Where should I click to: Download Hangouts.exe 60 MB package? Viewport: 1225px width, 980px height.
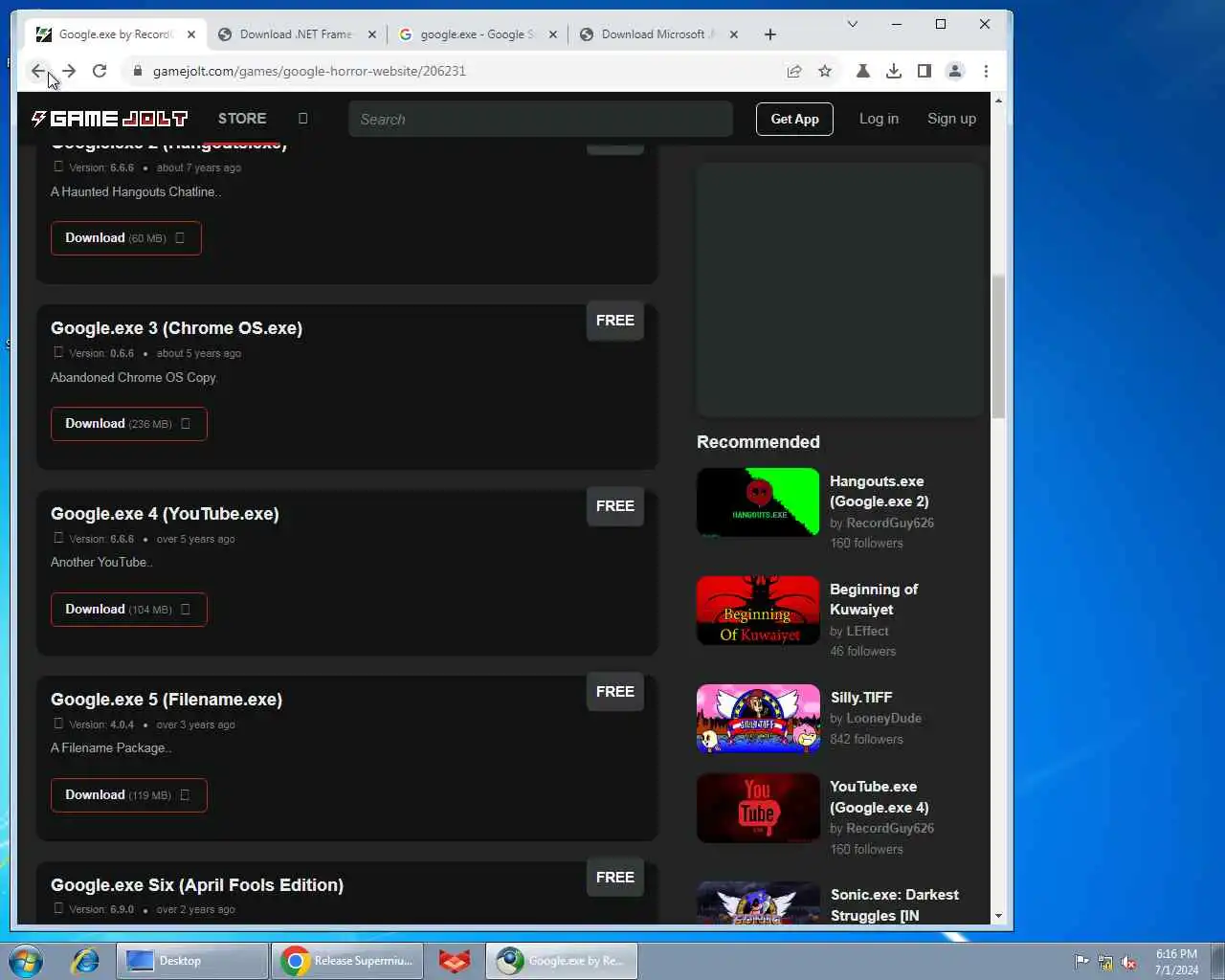point(126,238)
